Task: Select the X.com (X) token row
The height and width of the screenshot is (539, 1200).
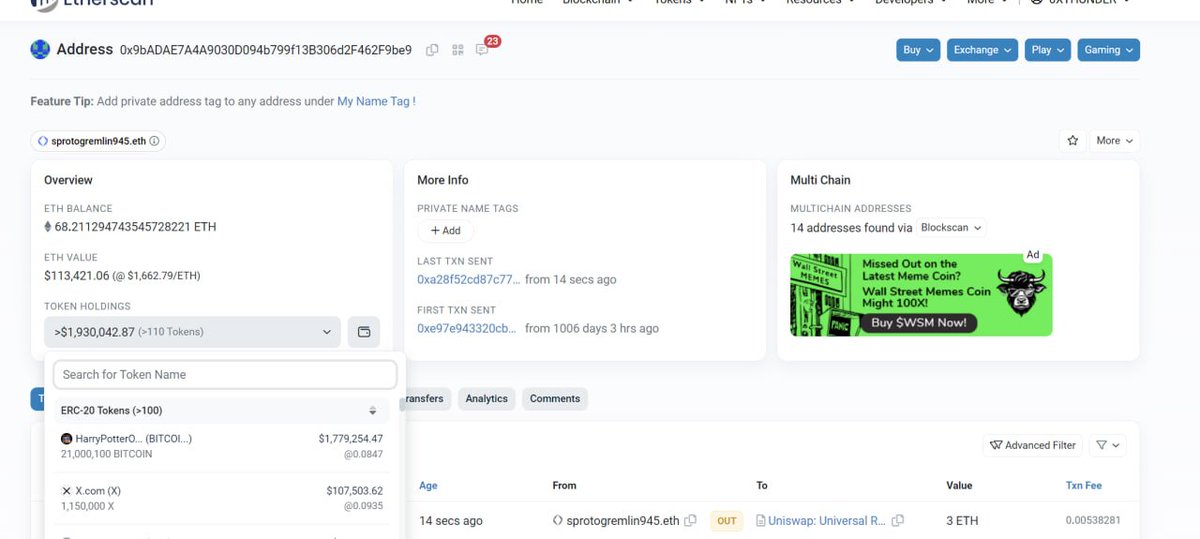Action: click(222, 498)
